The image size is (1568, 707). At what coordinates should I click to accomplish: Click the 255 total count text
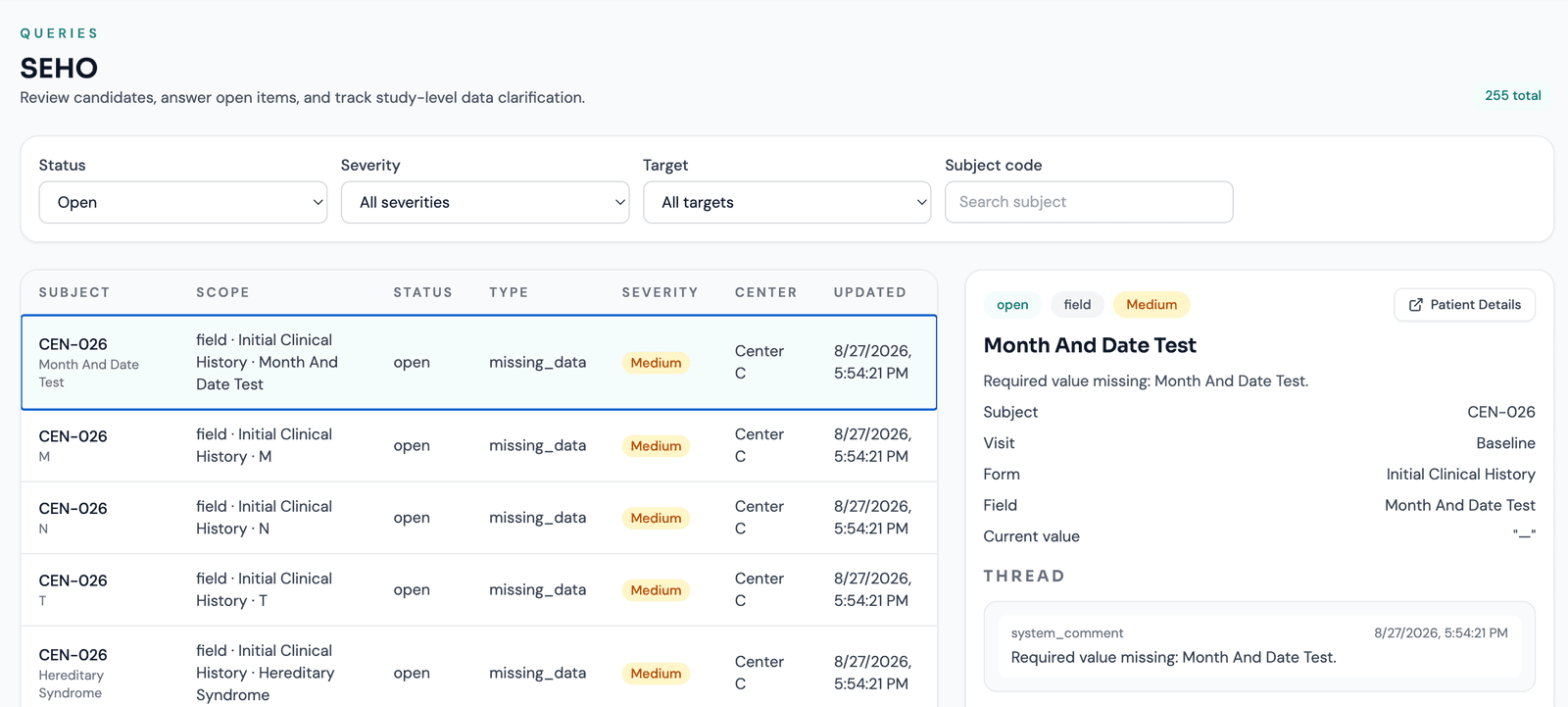pyautogui.click(x=1512, y=95)
